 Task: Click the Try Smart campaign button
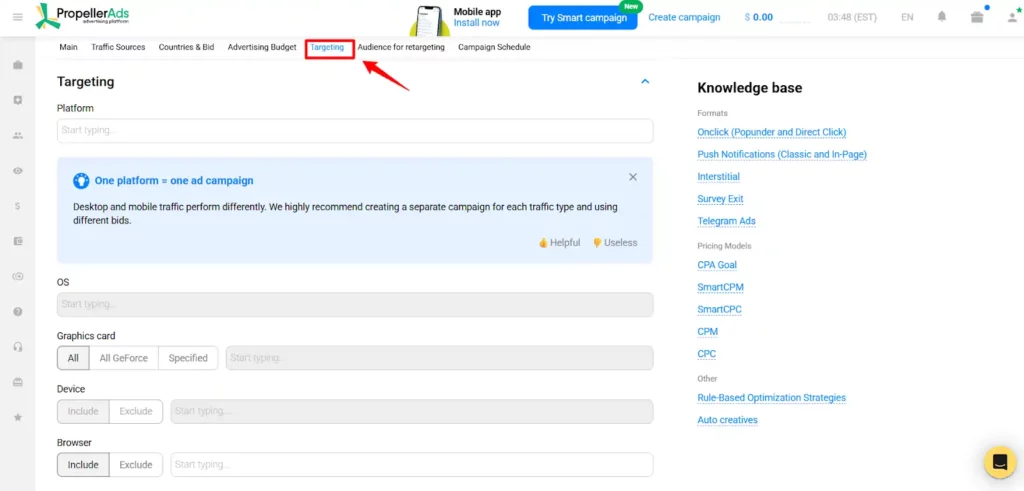coord(582,17)
